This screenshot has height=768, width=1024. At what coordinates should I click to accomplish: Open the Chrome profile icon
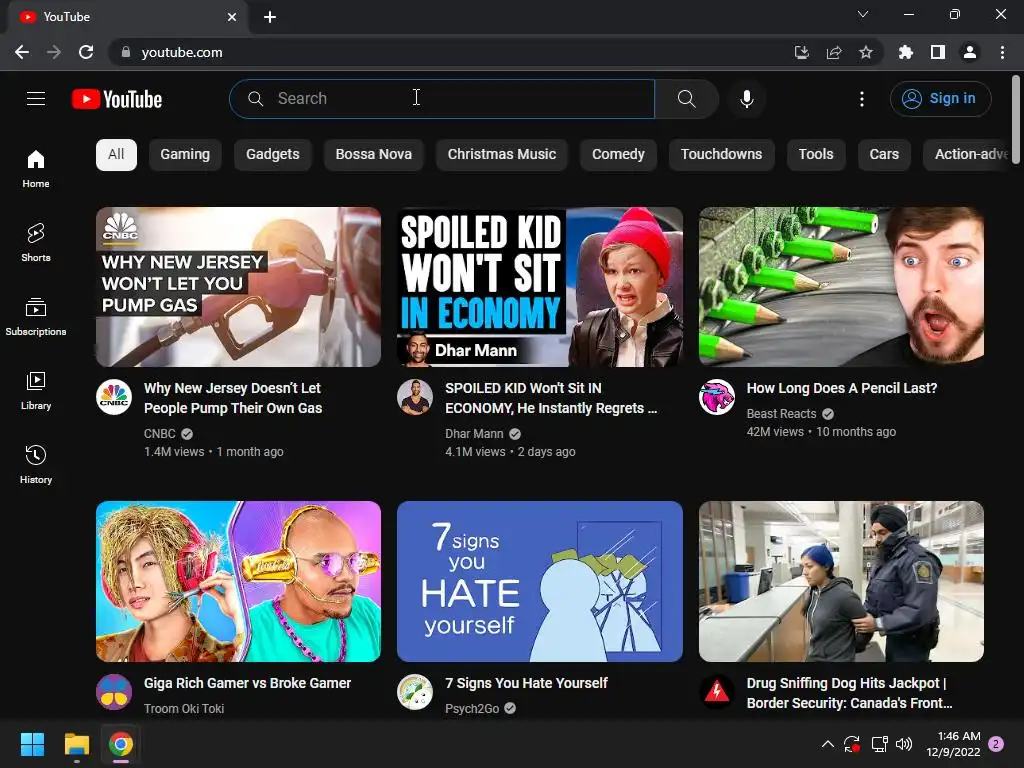tap(970, 52)
